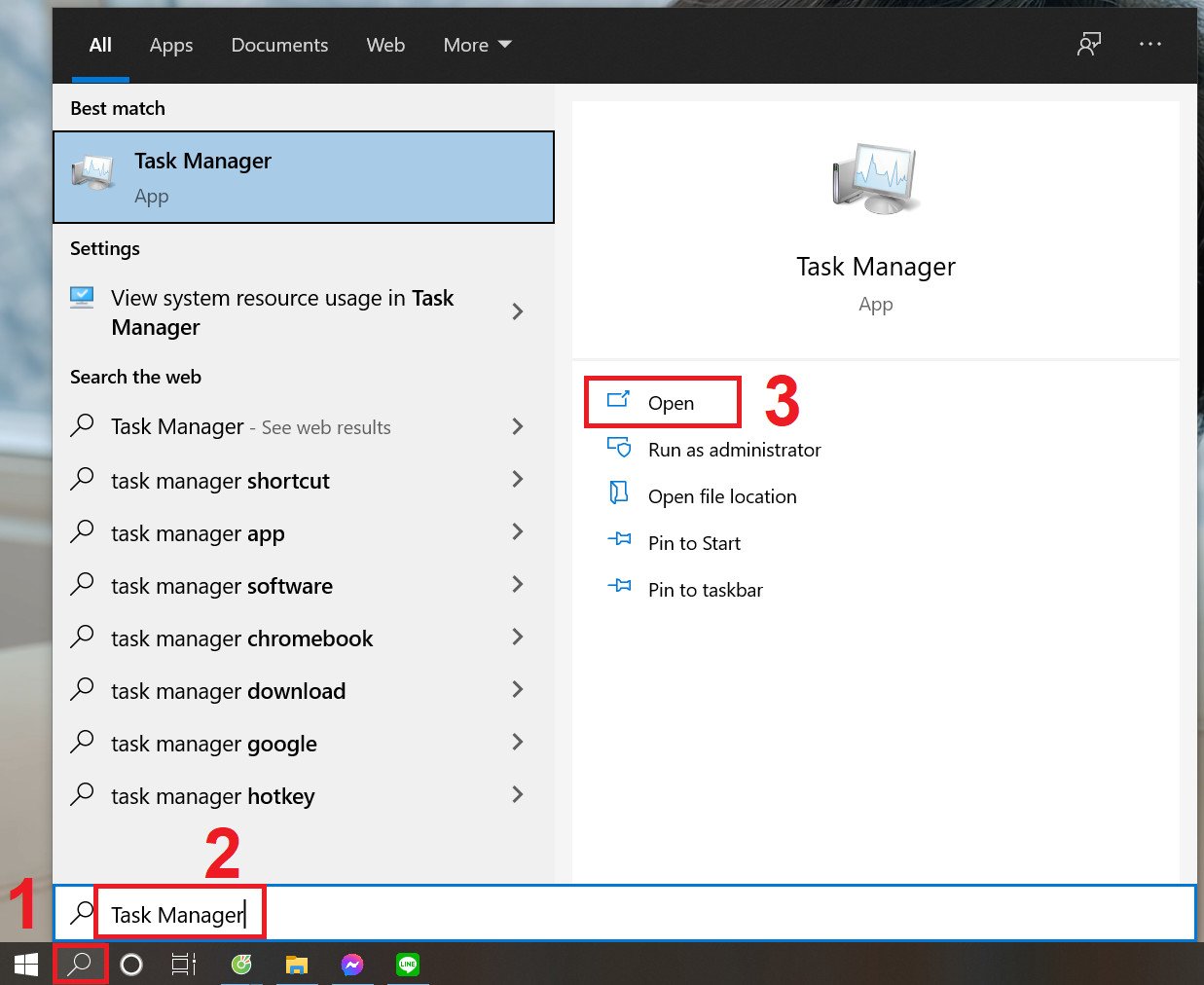Expand the task manager shortcut suggestion arrow
1204x985 pixels.
[x=517, y=479]
